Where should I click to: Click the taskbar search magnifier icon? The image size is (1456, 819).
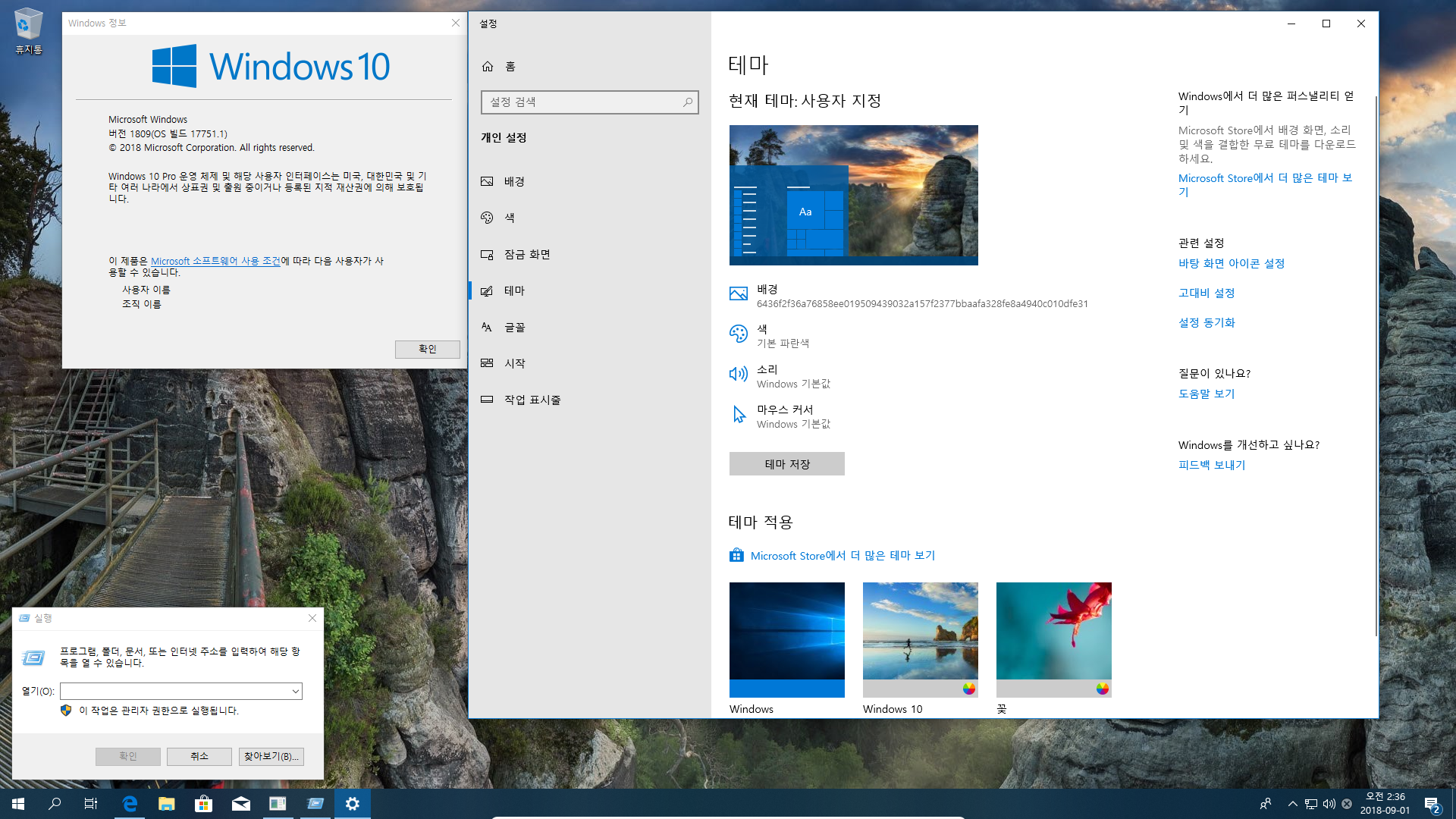(55, 804)
